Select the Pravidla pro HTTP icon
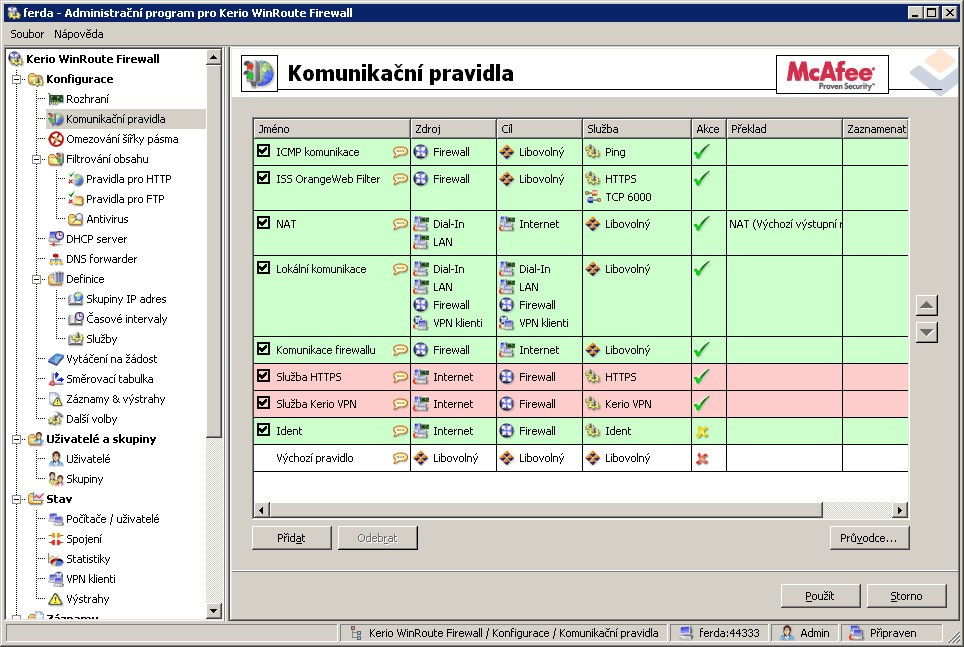 (76, 179)
